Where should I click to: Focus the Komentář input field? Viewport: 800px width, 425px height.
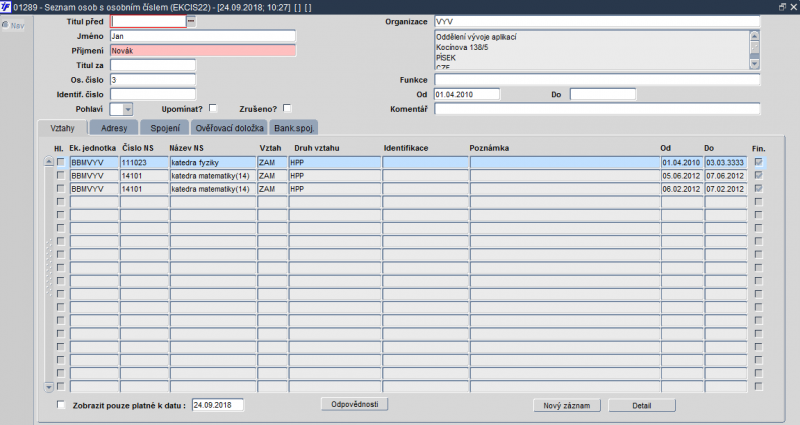597,109
